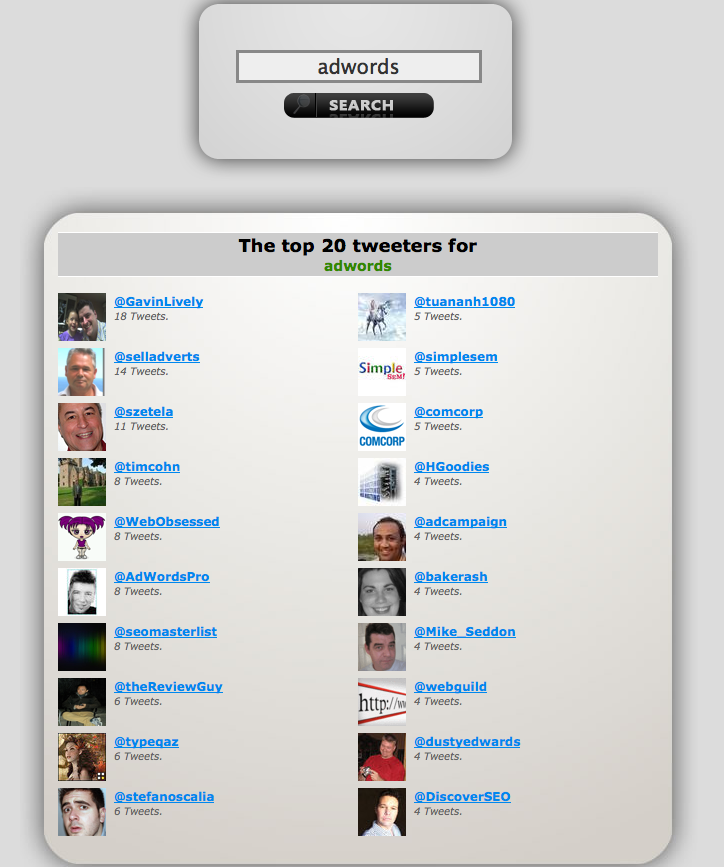The image size is (724, 867).
Task: Open the @stefanoscalia link
Action: coord(164,797)
